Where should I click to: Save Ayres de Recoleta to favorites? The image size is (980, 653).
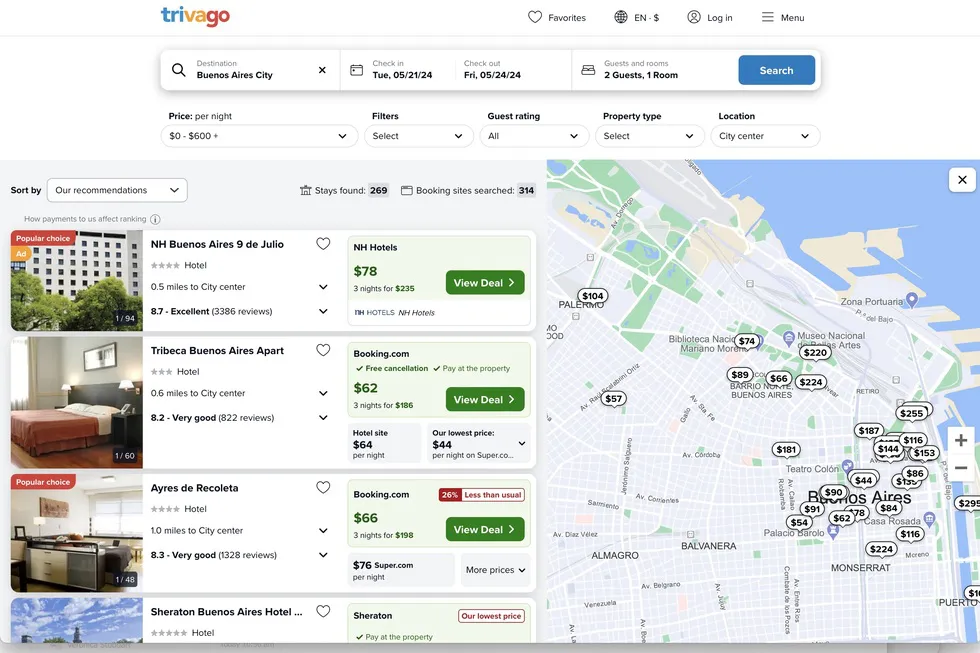[323, 488]
